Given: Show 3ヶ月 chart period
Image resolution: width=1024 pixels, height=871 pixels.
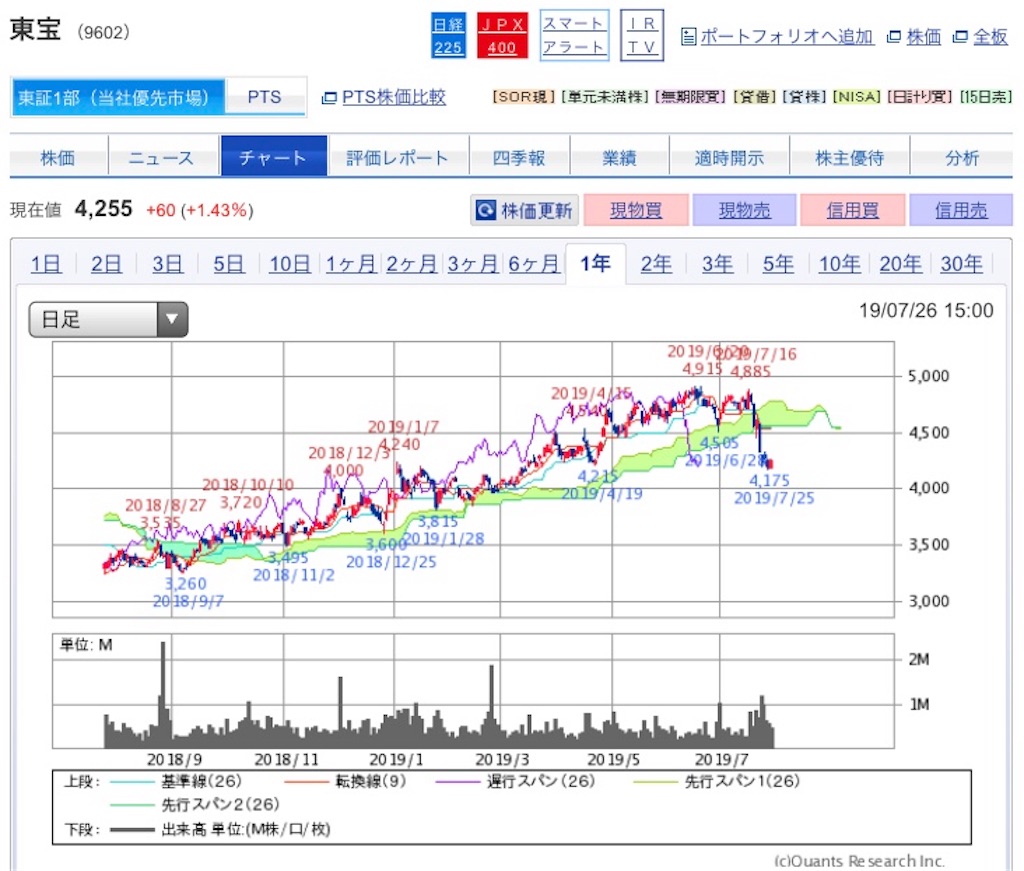Looking at the screenshot, I should [x=473, y=264].
